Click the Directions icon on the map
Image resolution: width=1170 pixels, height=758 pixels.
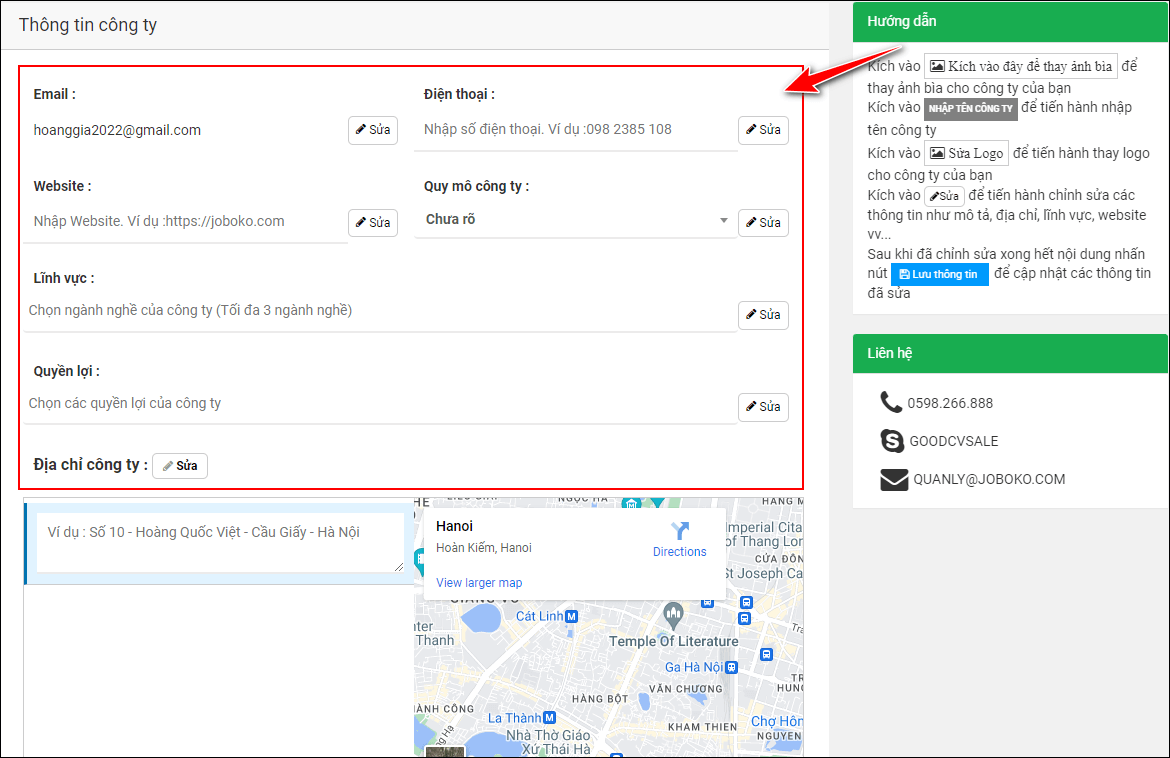click(680, 531)
